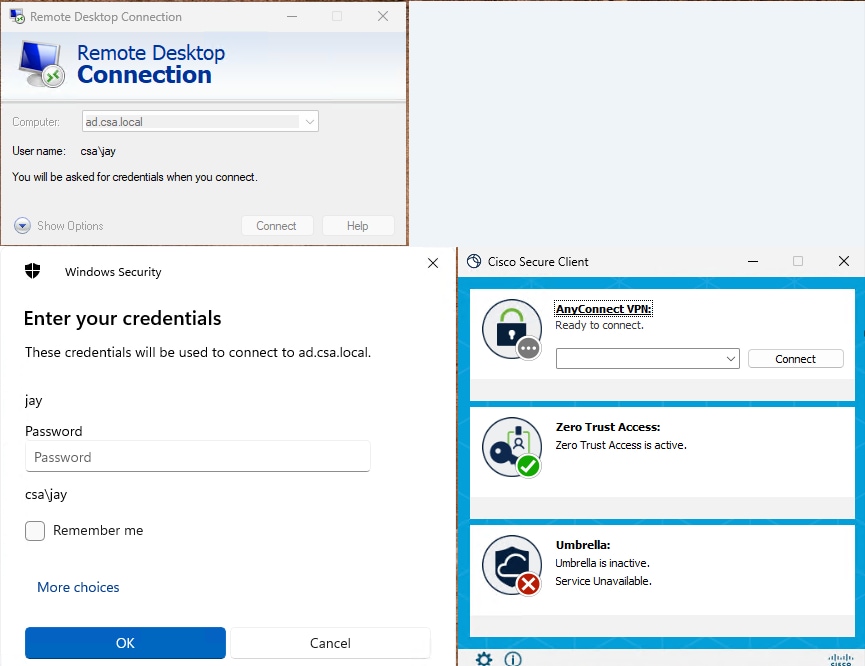Image resolution: width=865 pixels, height=666 pixels.
Task: Click the Zero Trust Access key badge icon
Action: coord(512,447)
